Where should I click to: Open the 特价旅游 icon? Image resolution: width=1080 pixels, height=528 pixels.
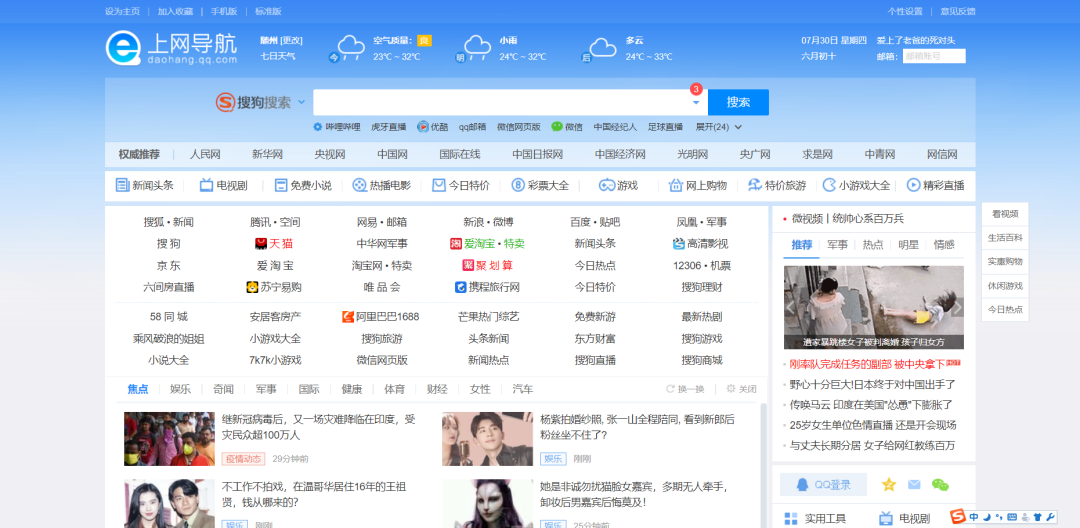pos(755,185)
